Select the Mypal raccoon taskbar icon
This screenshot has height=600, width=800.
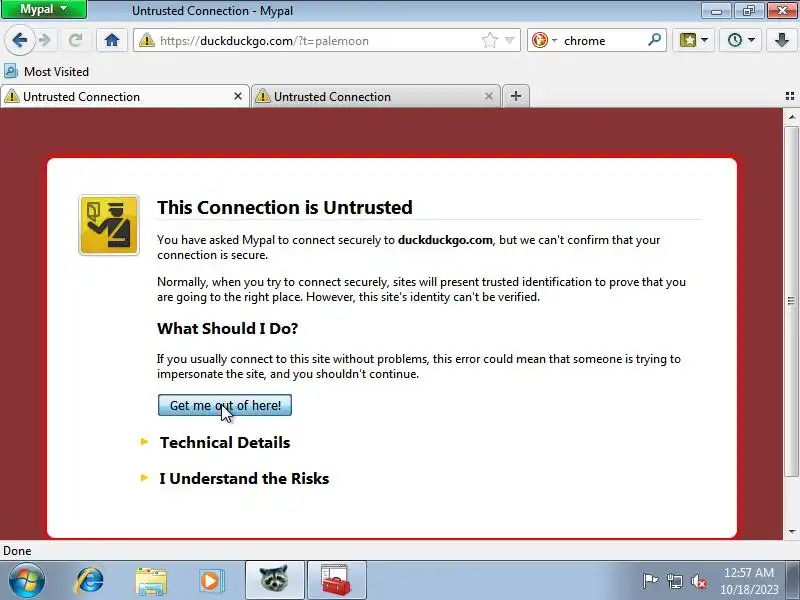[x=274, y=580]
